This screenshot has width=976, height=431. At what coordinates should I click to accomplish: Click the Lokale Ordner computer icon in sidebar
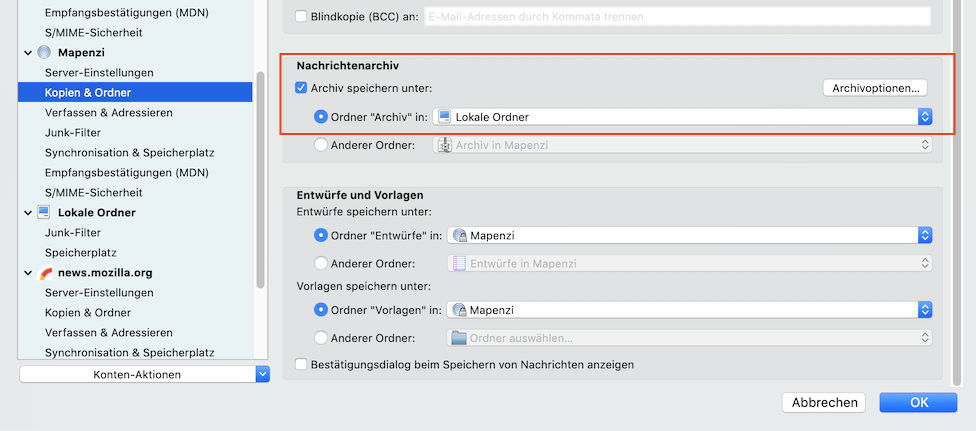[x=43, y=212]
